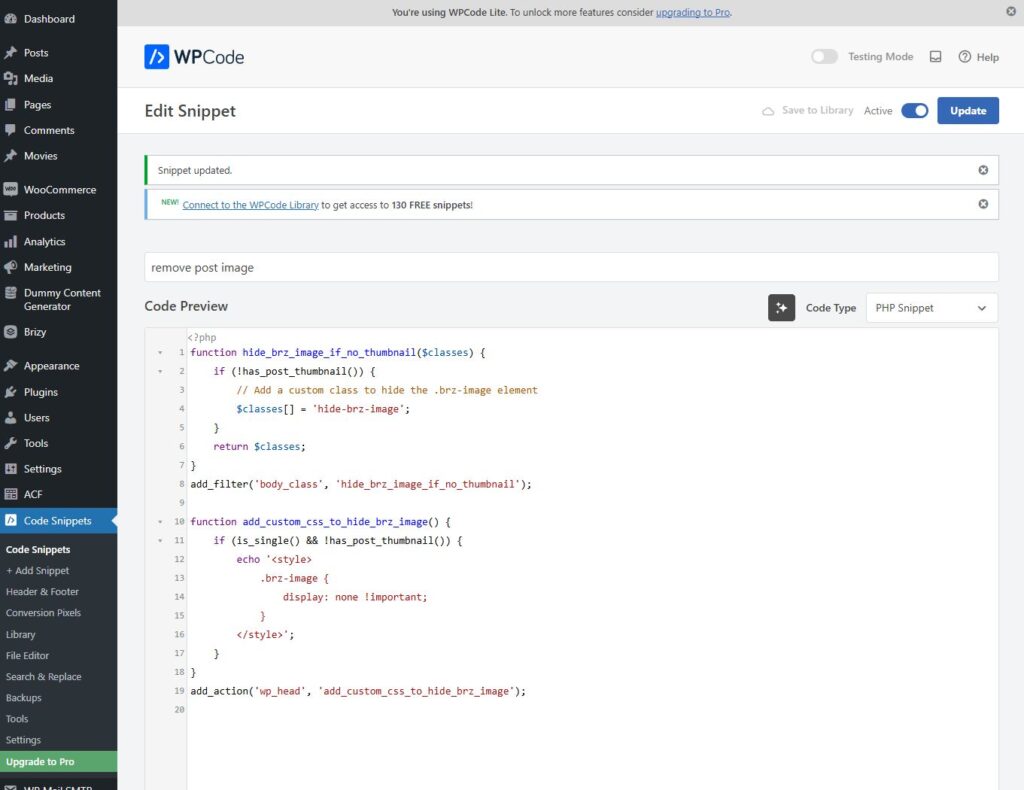Click the snippet title input field
This screenshot has width=1024, height=790.
[x=571, y=267]
